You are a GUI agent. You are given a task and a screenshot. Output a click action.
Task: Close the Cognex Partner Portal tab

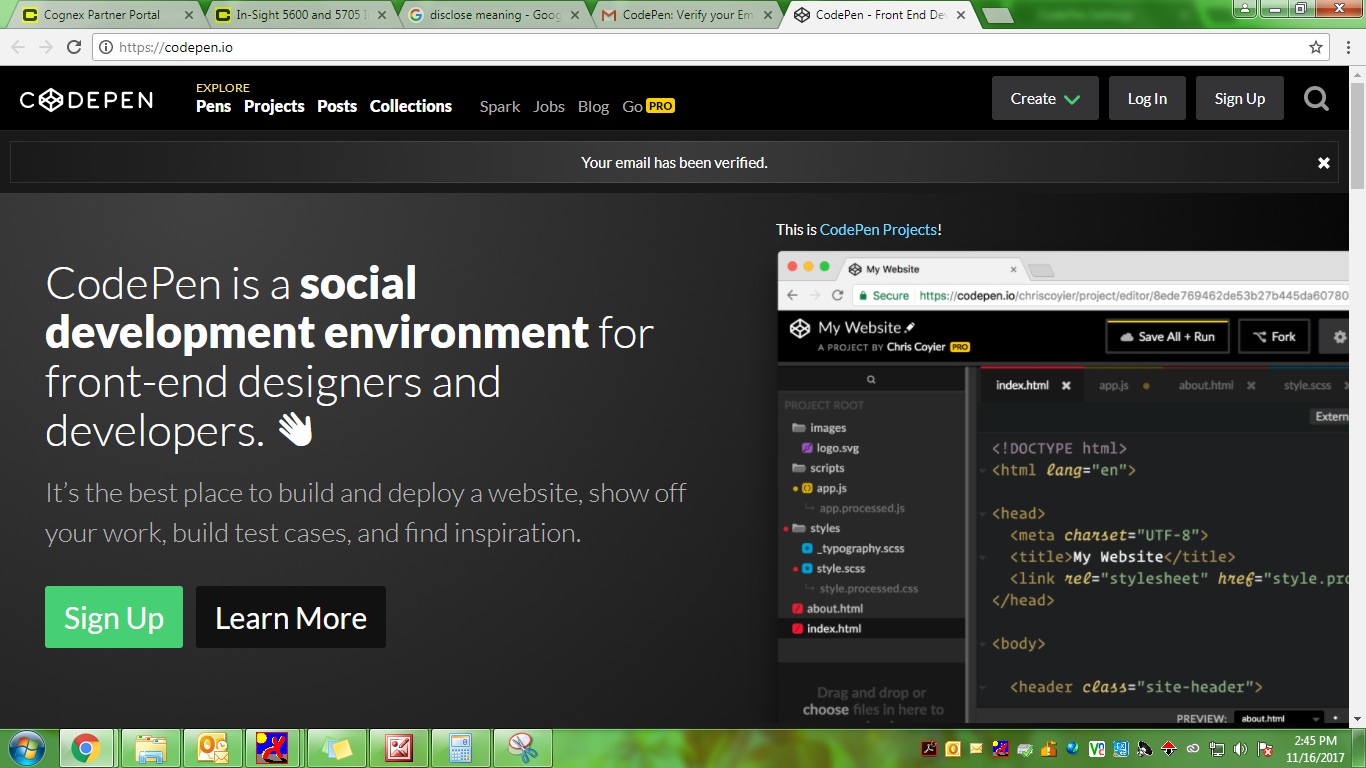pos(189,15)
